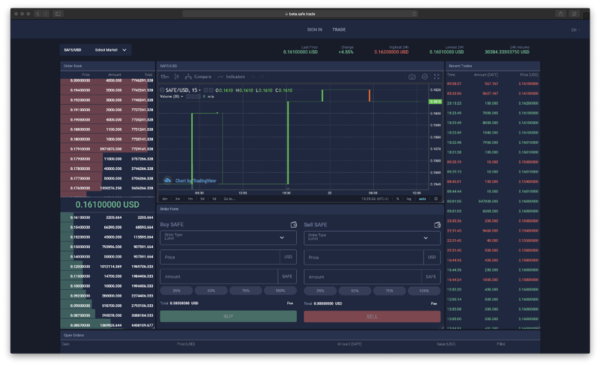
Task: Expand the Sell order type dropdown
Action: (x=372, y=238)
